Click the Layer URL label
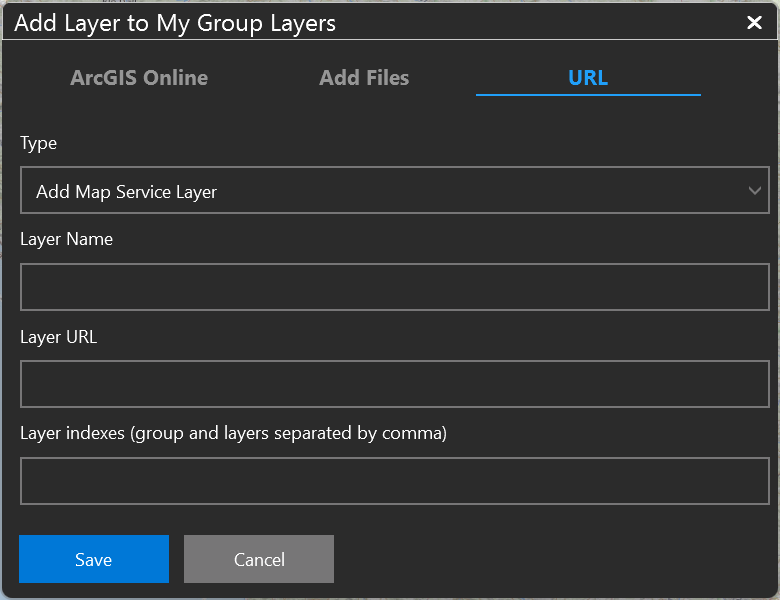Viewport: 780px width, 600px height. 59,337
